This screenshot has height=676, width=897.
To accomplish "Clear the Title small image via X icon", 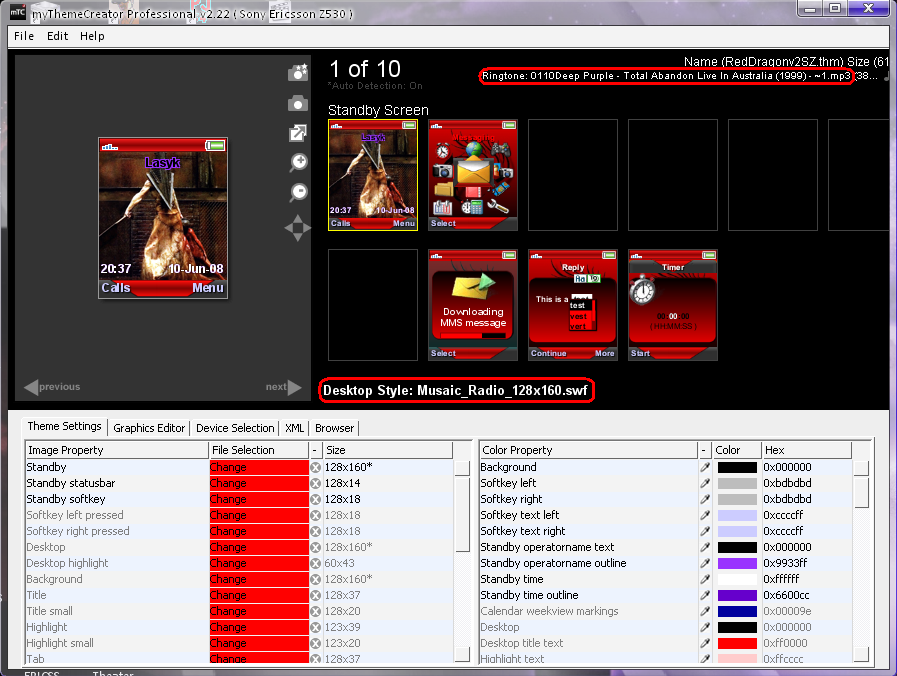I will pos(315,611).
